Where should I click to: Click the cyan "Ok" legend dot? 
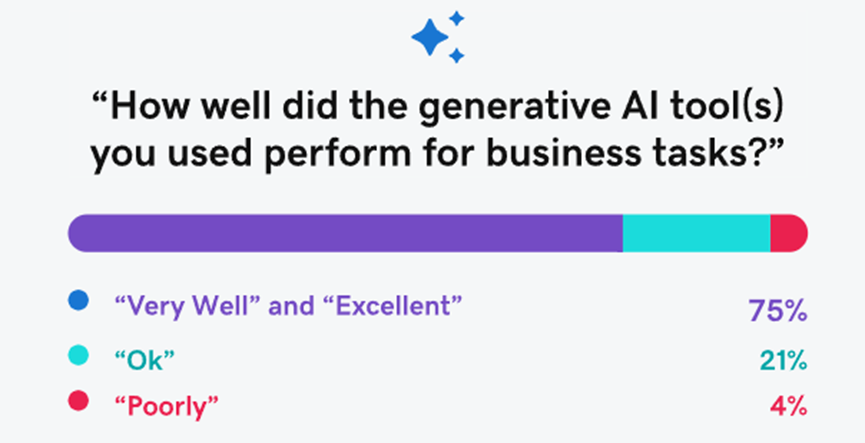(x=78, y=355)
